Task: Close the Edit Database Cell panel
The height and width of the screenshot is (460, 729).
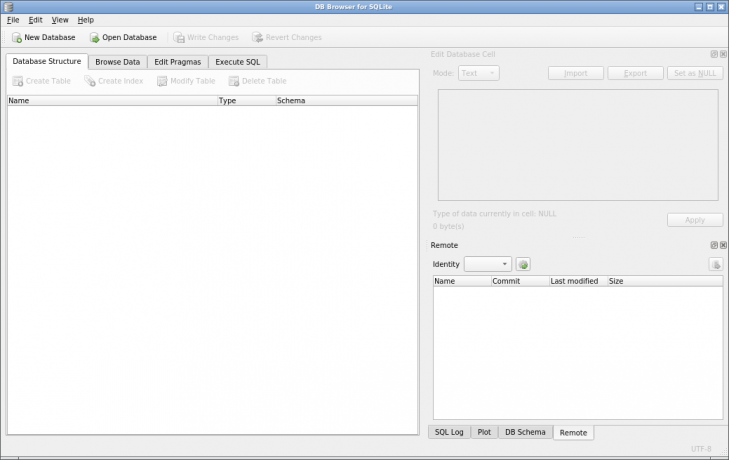Action: 723,54
